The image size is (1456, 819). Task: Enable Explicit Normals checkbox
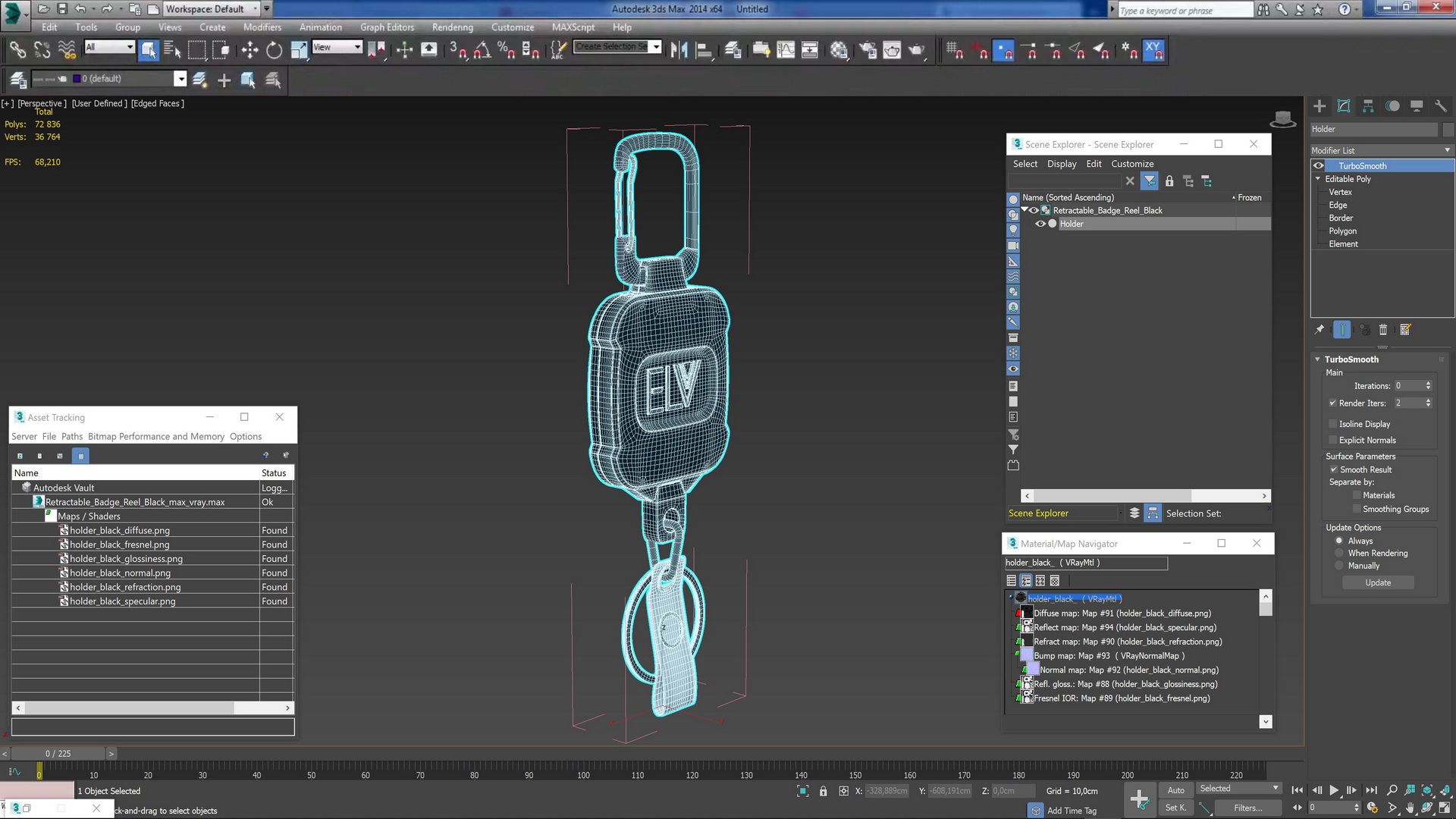1332,441
